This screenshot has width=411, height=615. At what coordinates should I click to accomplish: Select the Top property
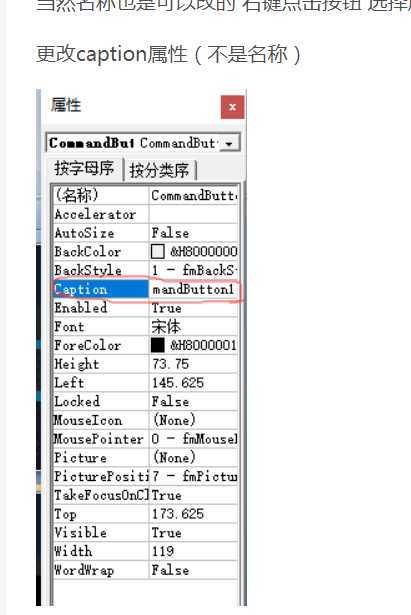click(101, 514)
